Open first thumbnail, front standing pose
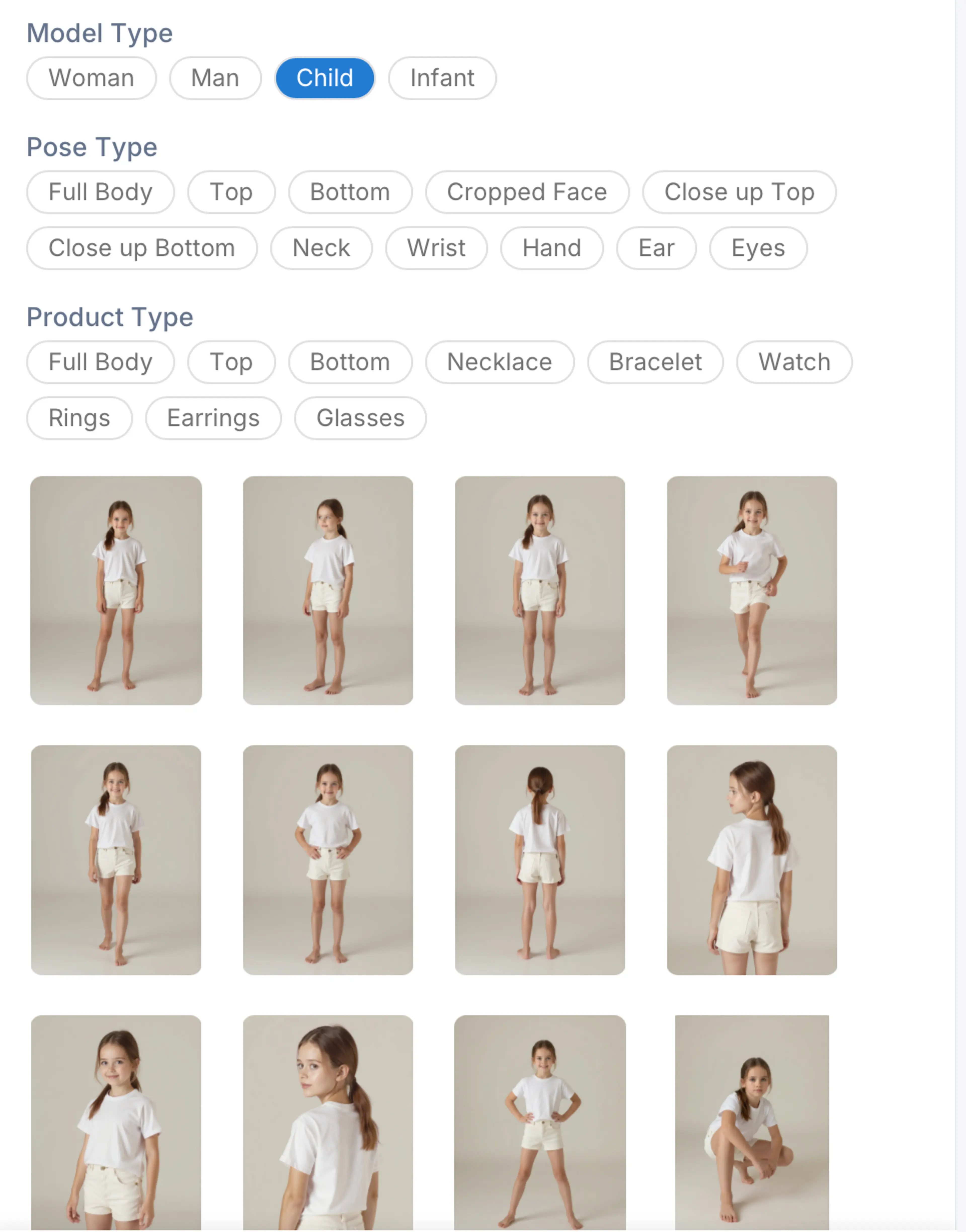This screenshot has width=966, height=1232. [x=116, y=590]
